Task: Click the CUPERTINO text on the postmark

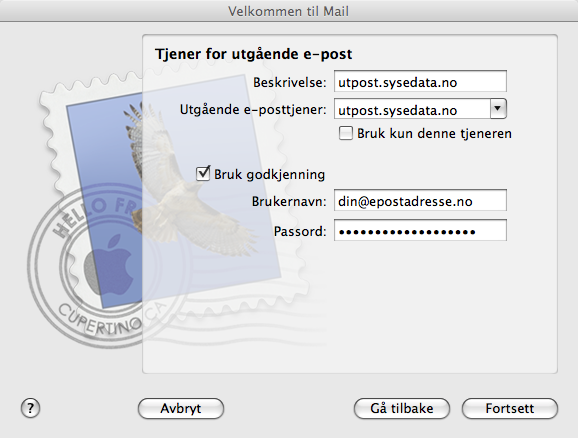Action: point(100,319)
